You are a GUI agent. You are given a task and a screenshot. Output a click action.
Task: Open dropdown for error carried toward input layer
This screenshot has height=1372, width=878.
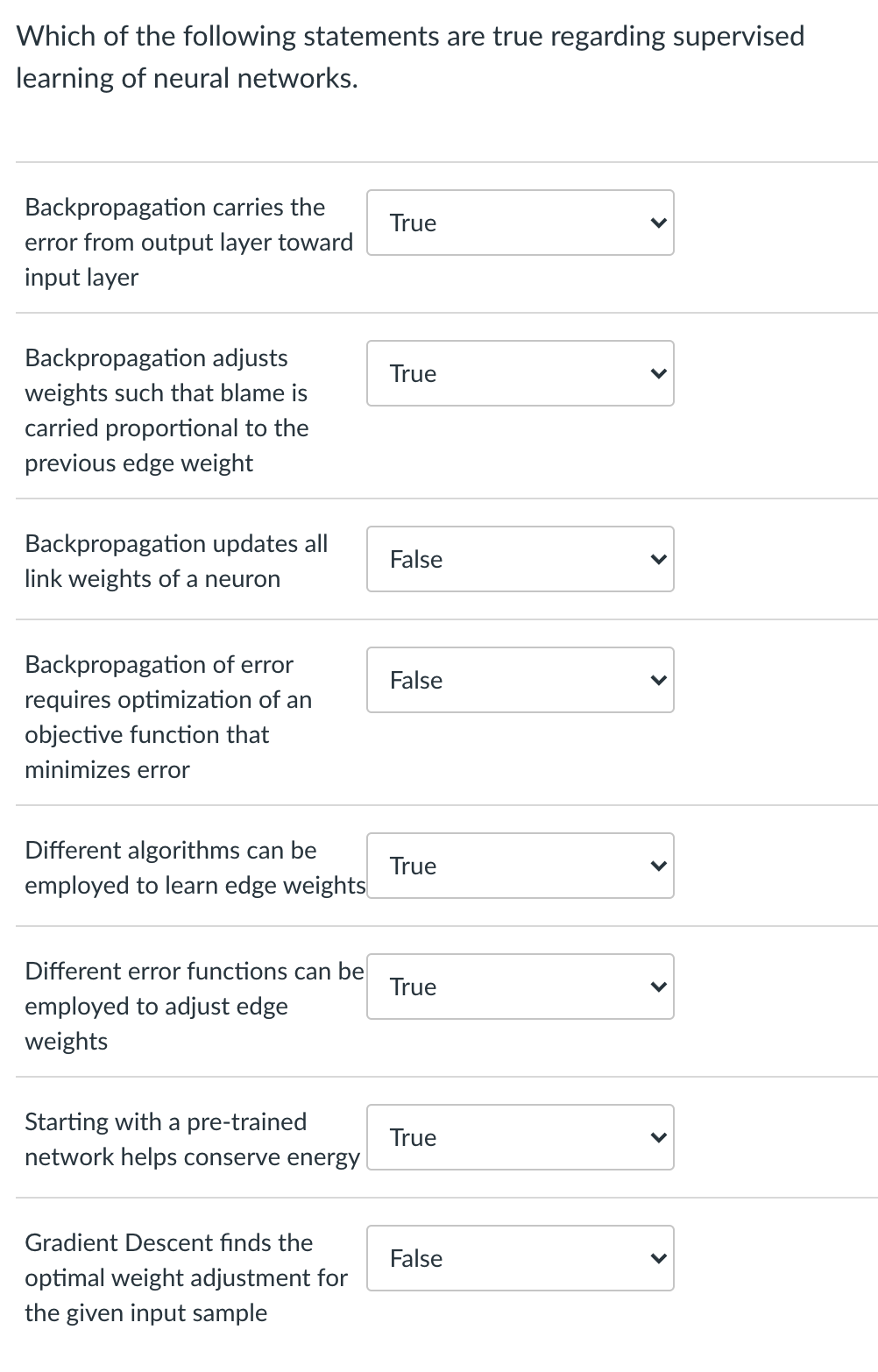click(520, 223)
